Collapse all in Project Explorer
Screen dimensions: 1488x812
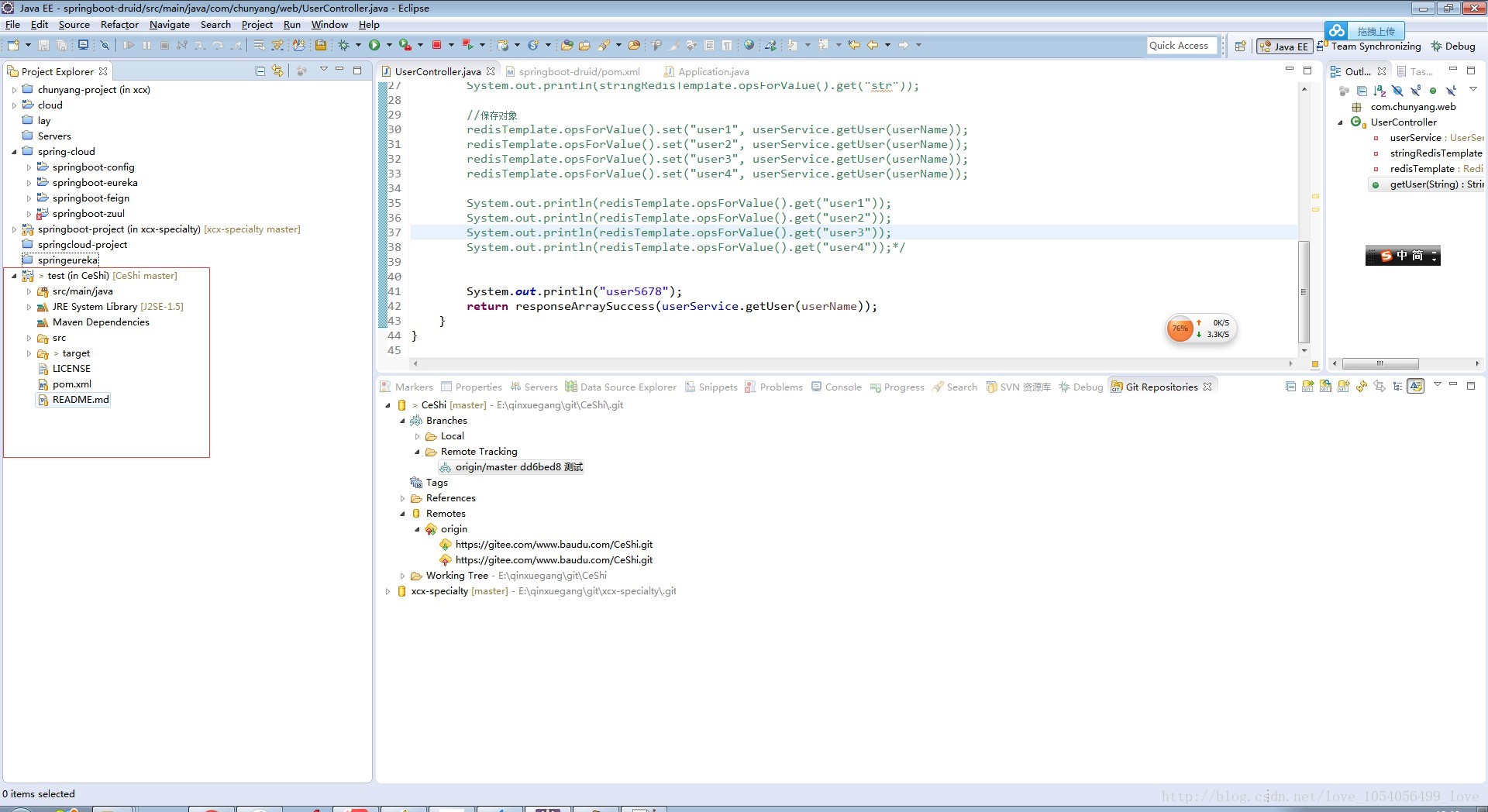click(x=260, y=71)
